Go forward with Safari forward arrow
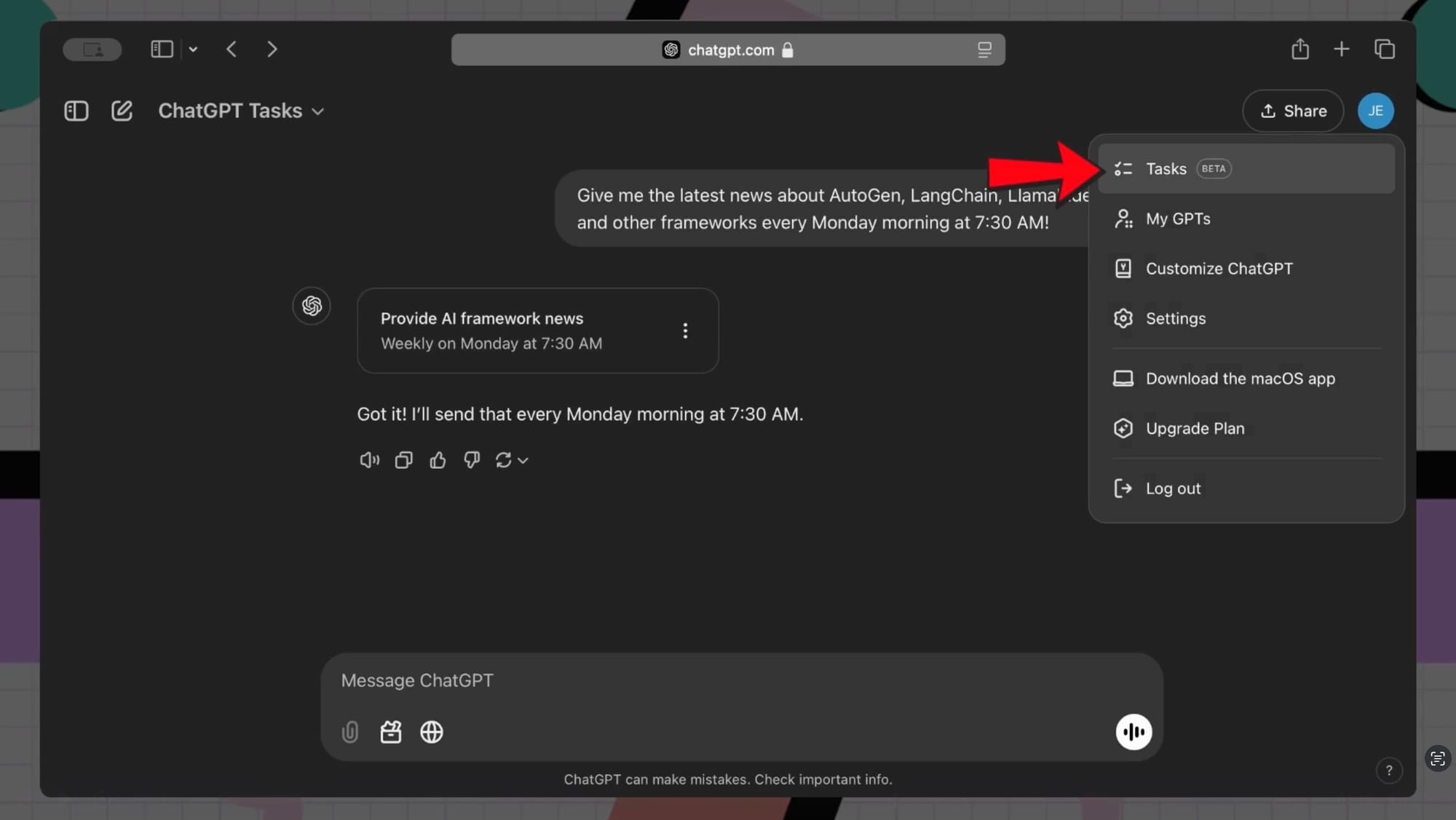 272,49
